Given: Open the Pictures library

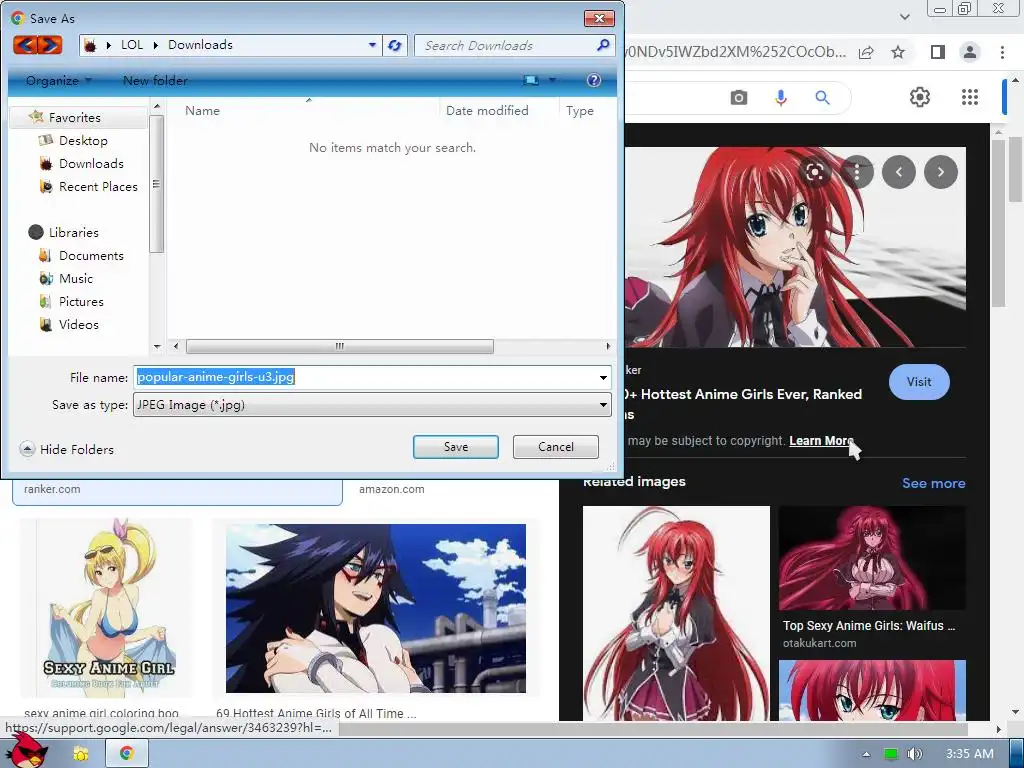Looking at the screenshot, I should (81, 302).
